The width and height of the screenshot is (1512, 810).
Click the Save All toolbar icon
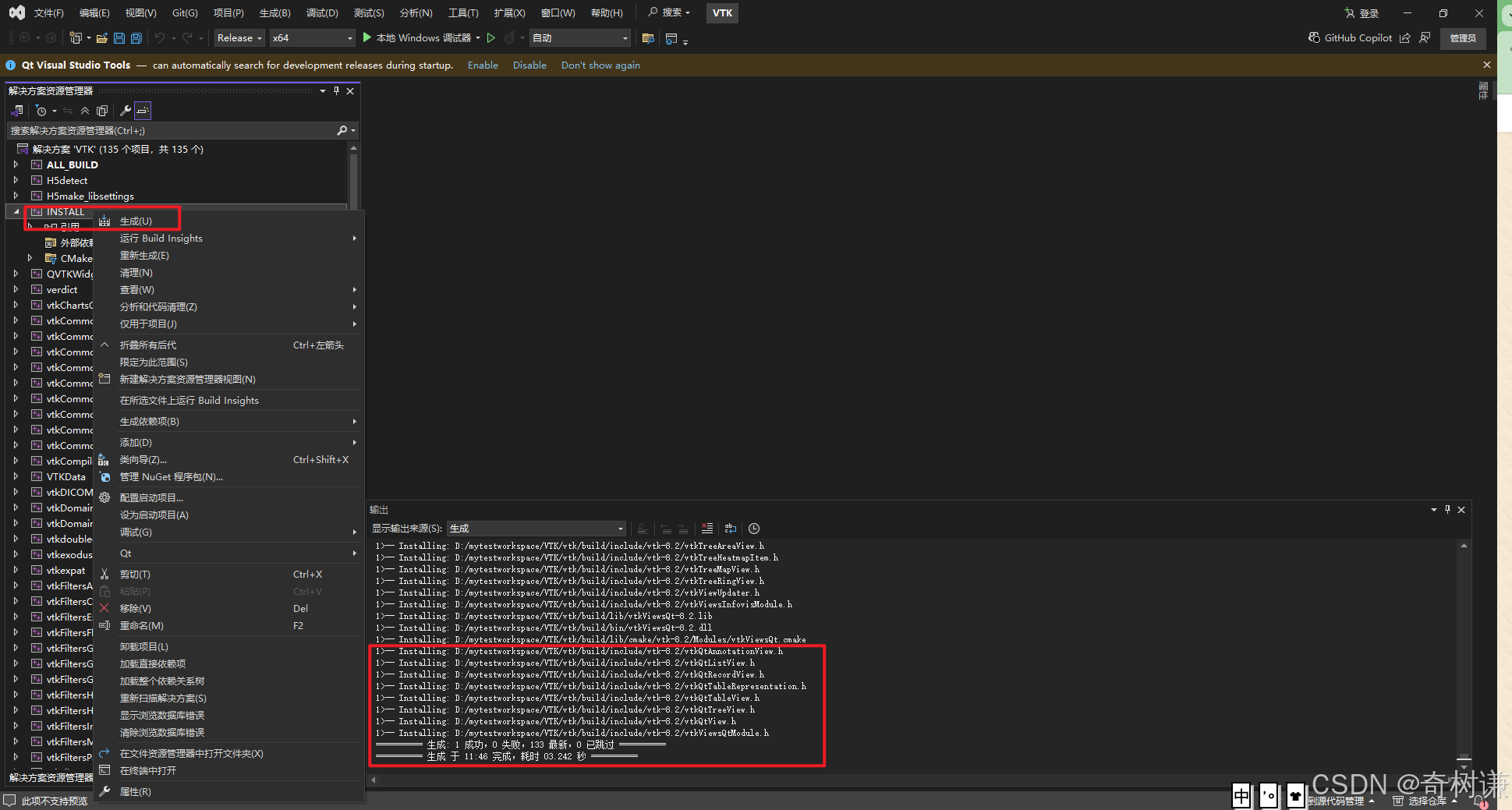click(136, 37)
